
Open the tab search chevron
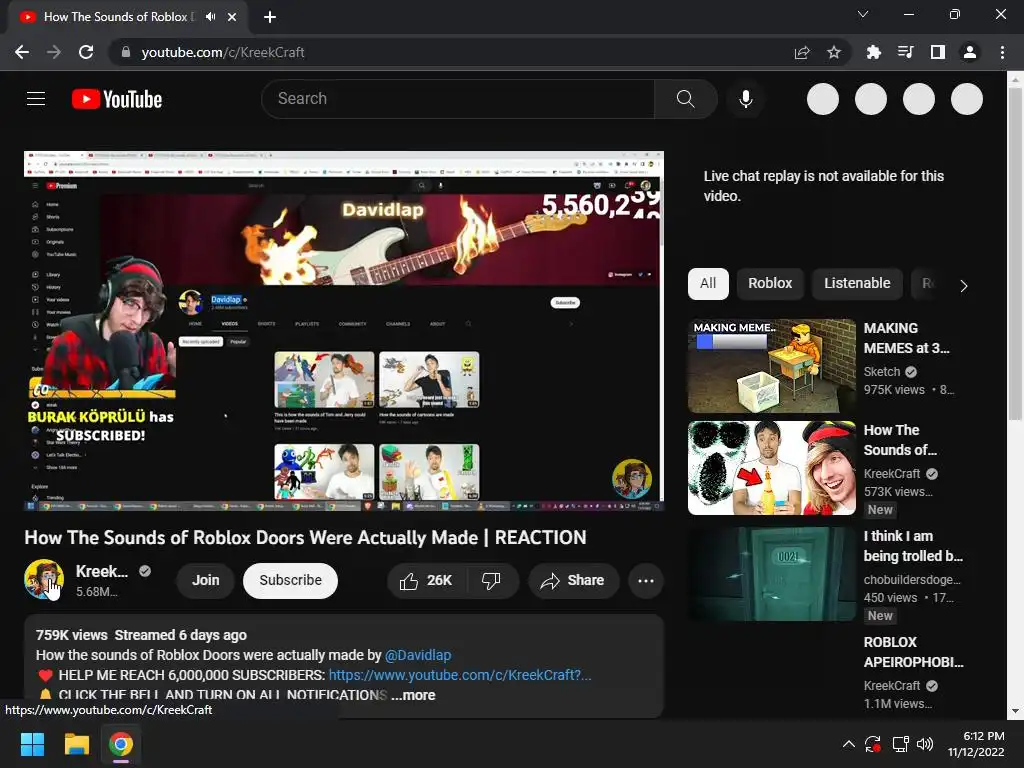[863, 14]
